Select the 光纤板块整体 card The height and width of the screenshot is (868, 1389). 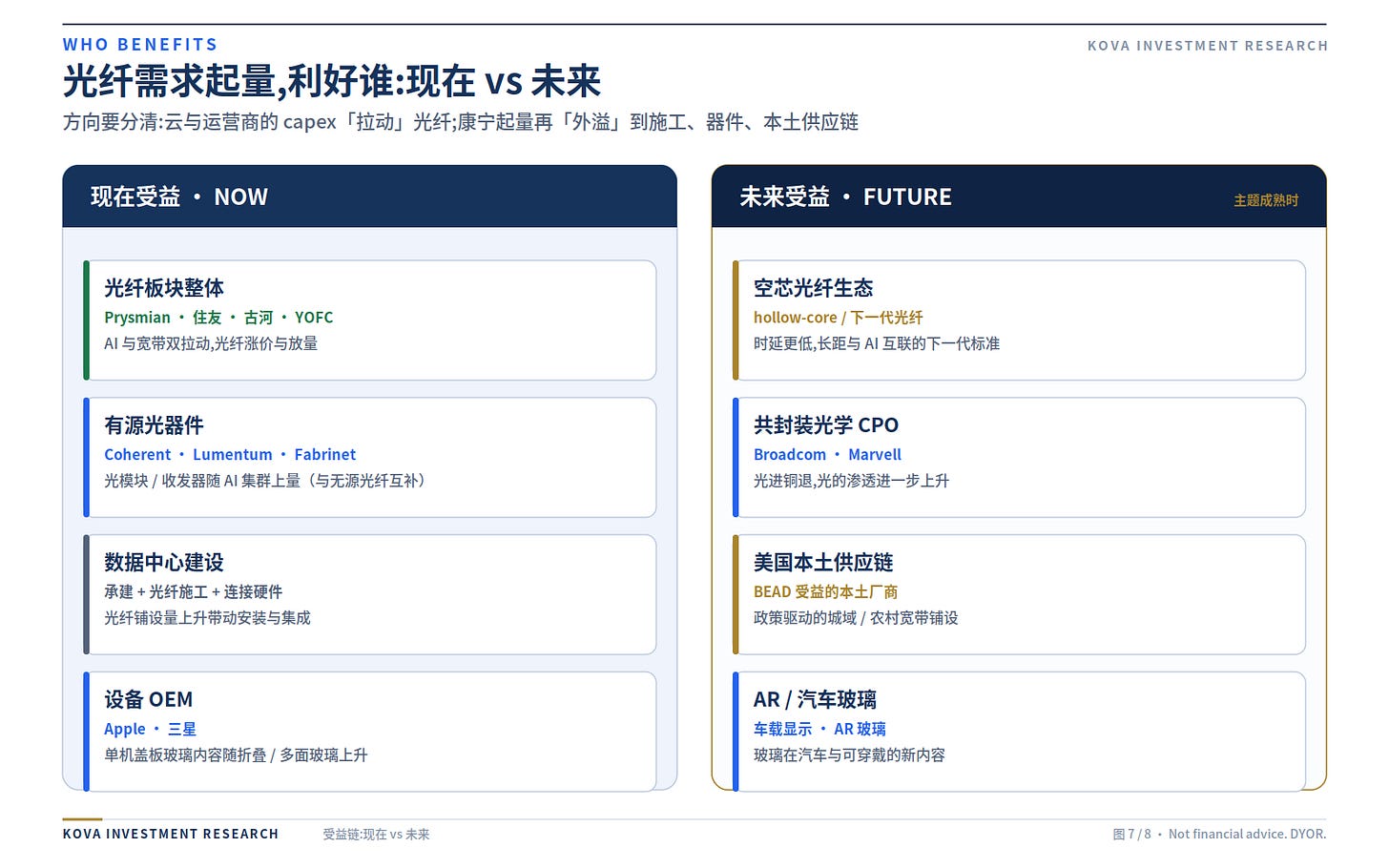pos(370,320)
